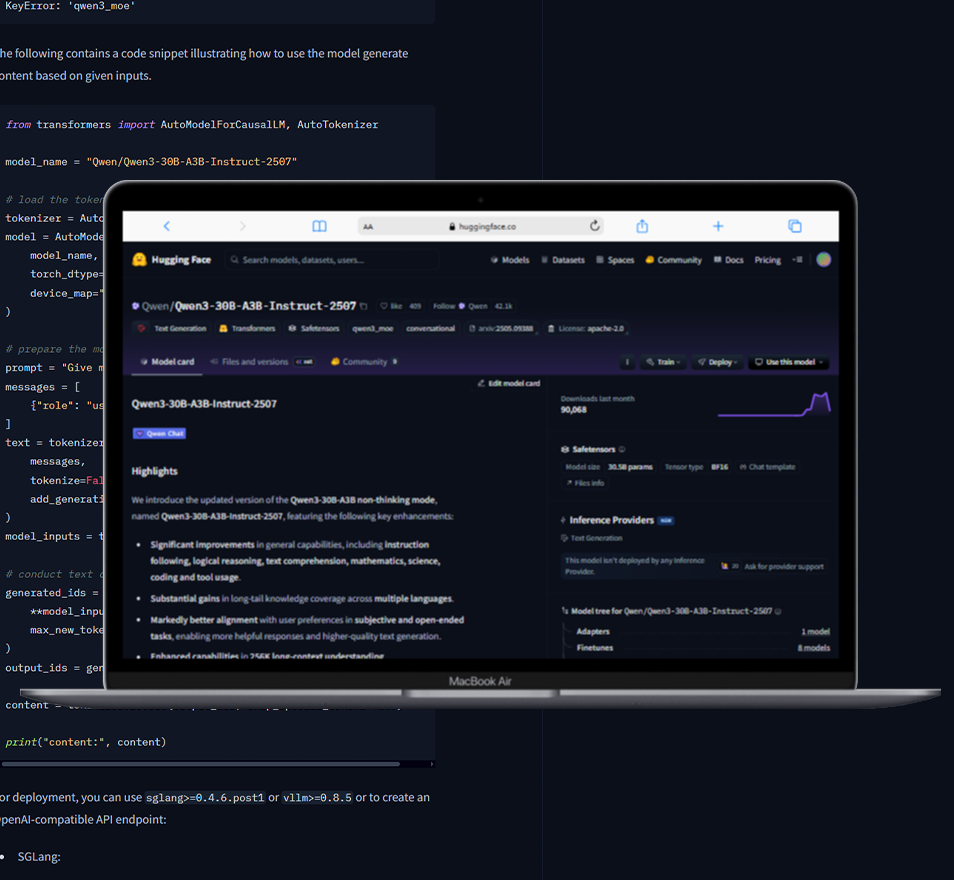Viewport: 954px width, 880px height.
Task: Click the model_name line in background code
Action: 151,162
